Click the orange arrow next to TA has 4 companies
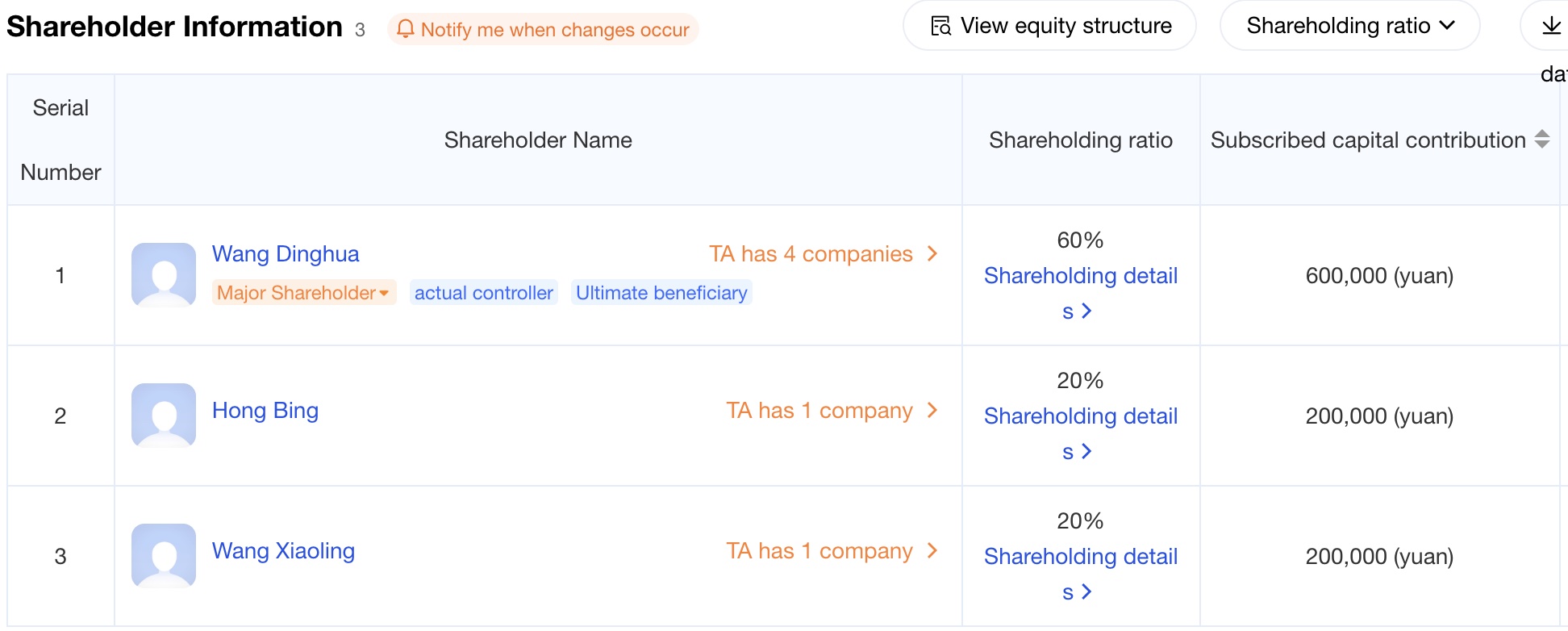The height and width of the screenshot is (631, 1568). pyautogui.click(x=932, y=253)
